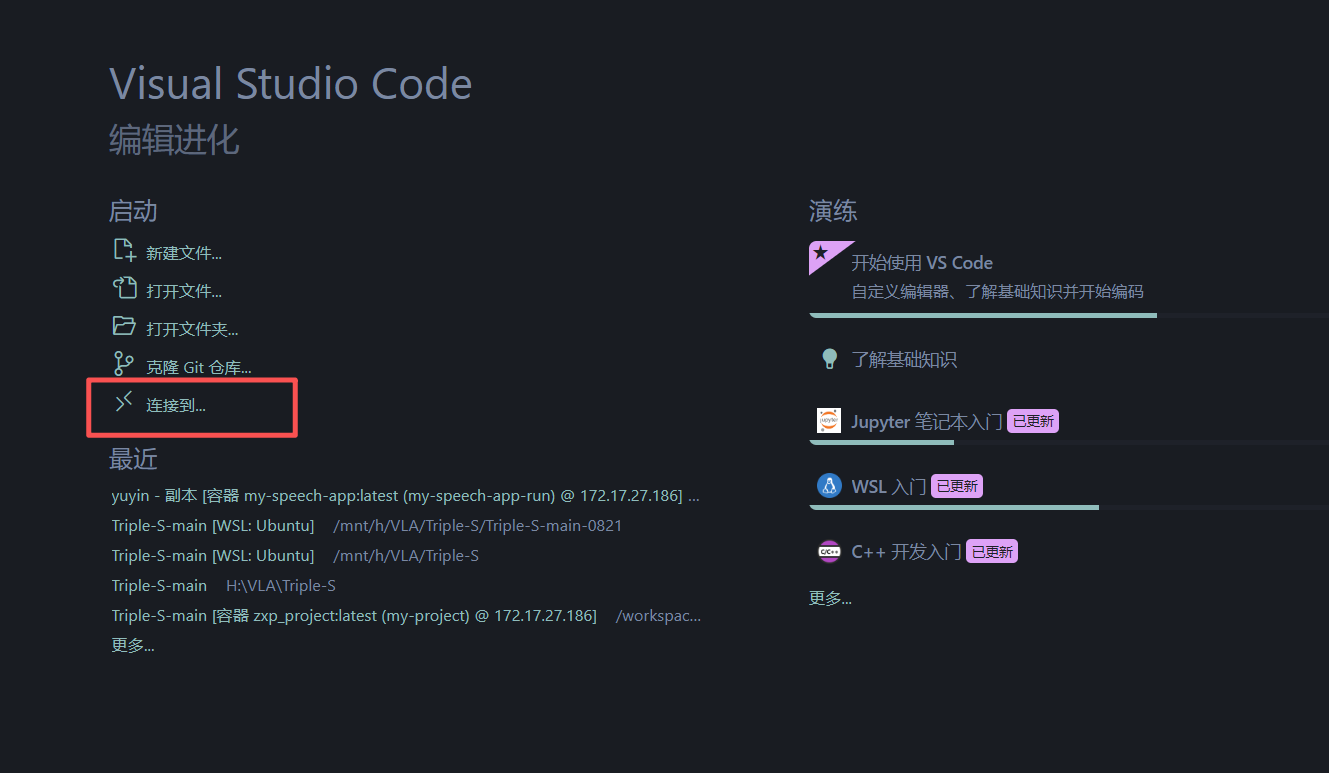The height and width of the screenshot is (773, 1329).
Task: Select the 克隆 Git 仓库 branch icon
Action: click(124, 365)
